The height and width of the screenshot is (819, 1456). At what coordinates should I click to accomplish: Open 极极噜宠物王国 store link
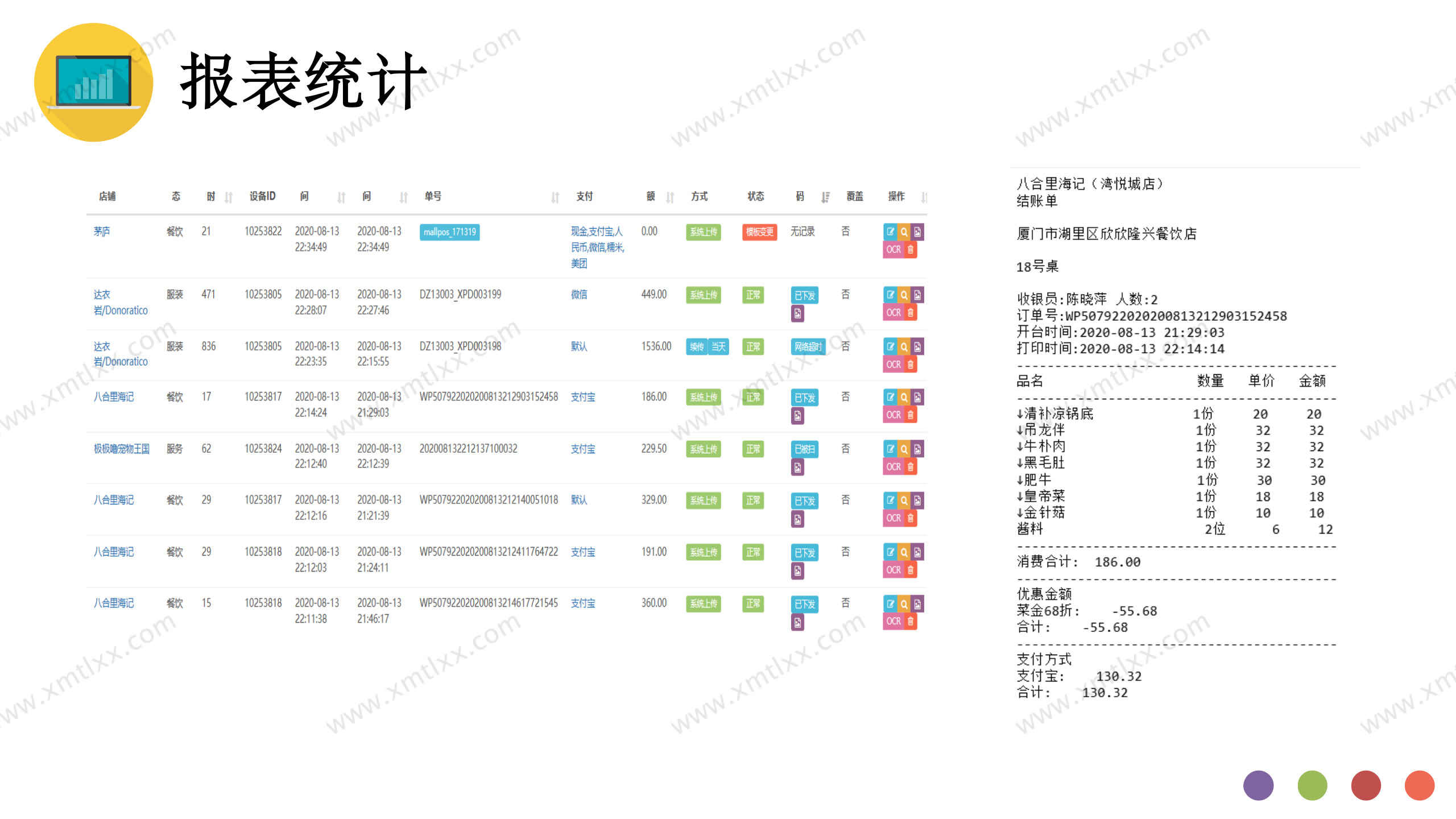(x=122, y=449)
